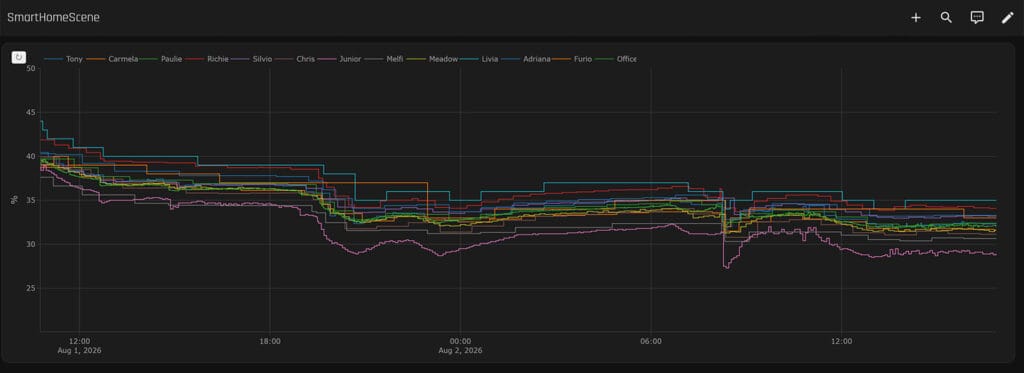Click the 45 y-axis label
Viewport: 1024px width, 373px height.
31,112
